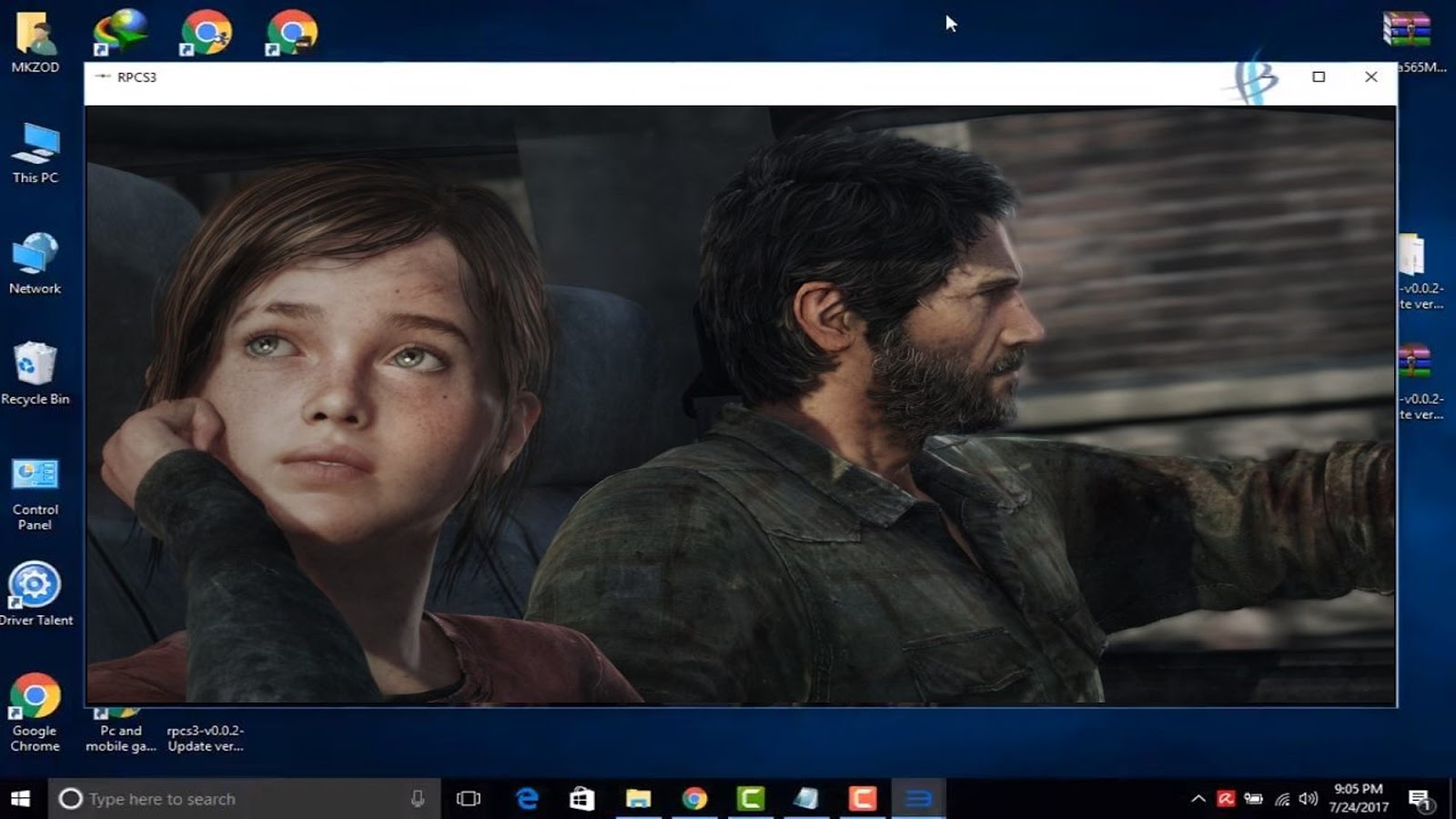
Task: Open the volume control tray icon
Action: (x=1309, y=799)
